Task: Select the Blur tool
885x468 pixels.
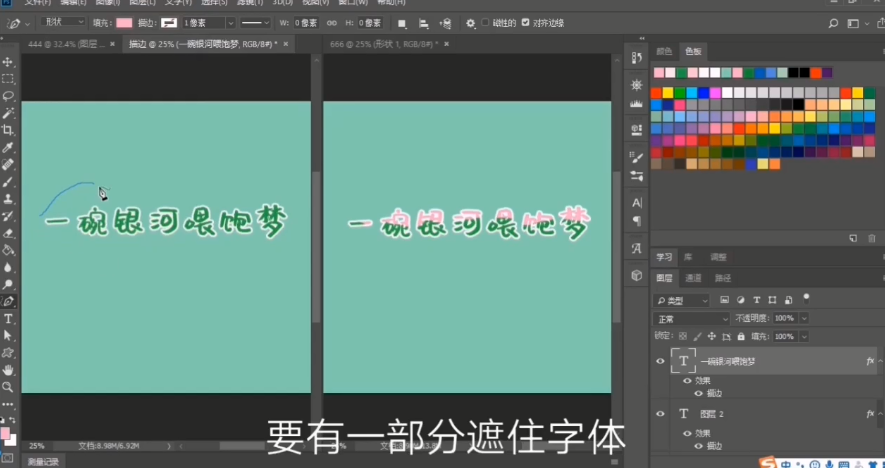Action: coord(8,268)
